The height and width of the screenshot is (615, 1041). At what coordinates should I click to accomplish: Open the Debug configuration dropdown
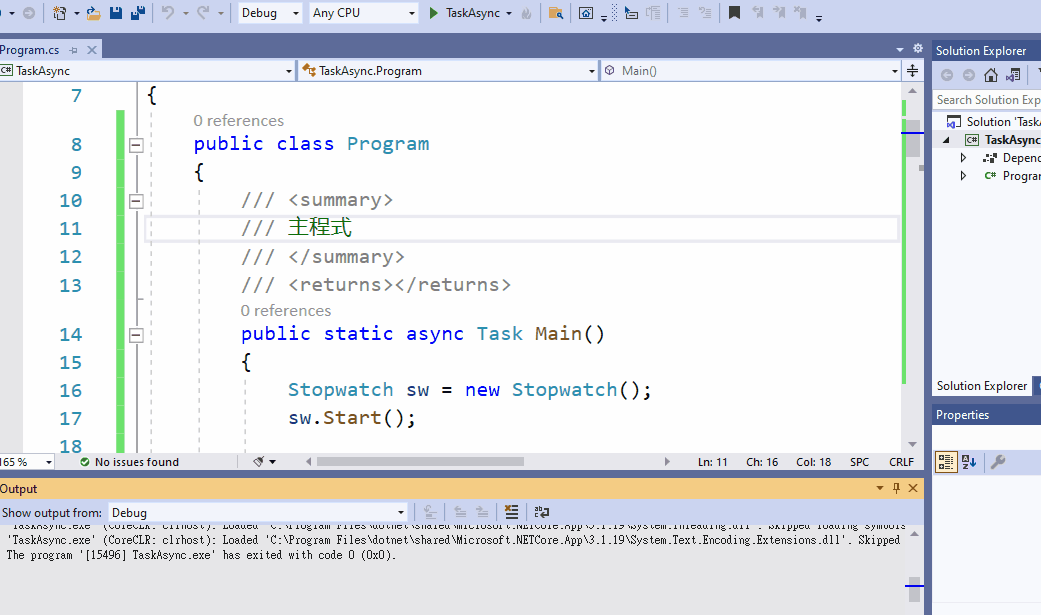point(271,13)
